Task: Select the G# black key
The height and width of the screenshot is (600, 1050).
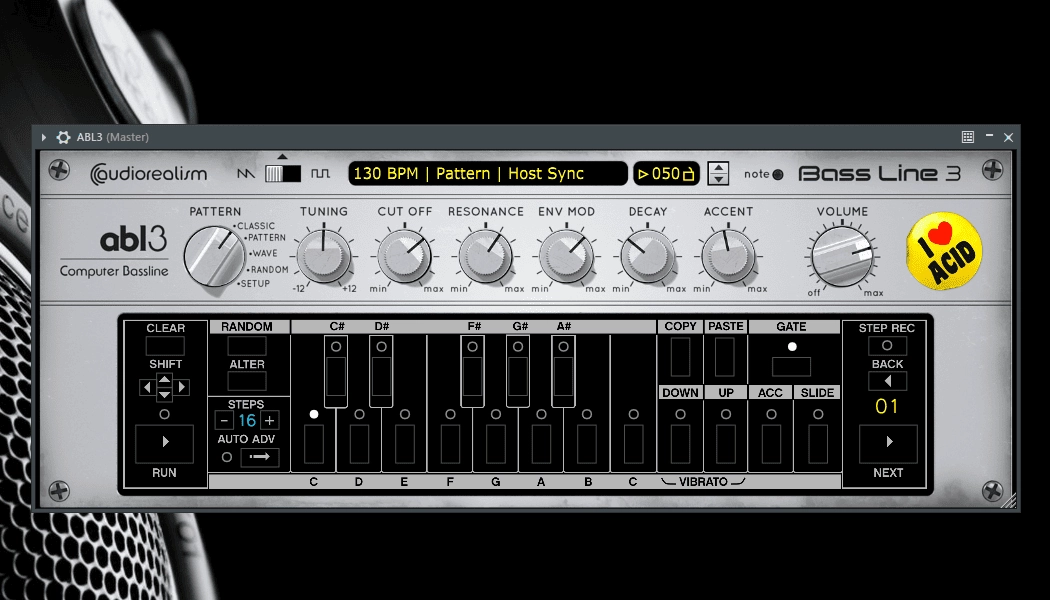Action: click(x=518, y=372)
